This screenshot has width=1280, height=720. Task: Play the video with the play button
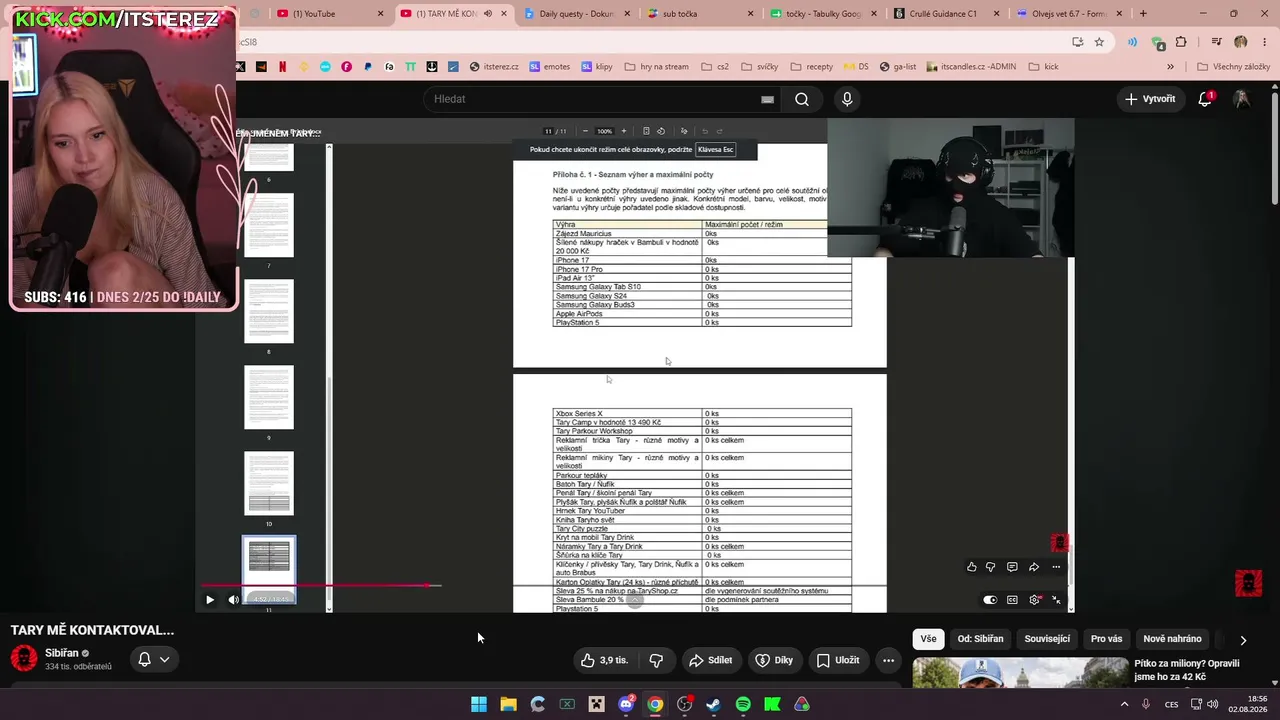[210, 600]
